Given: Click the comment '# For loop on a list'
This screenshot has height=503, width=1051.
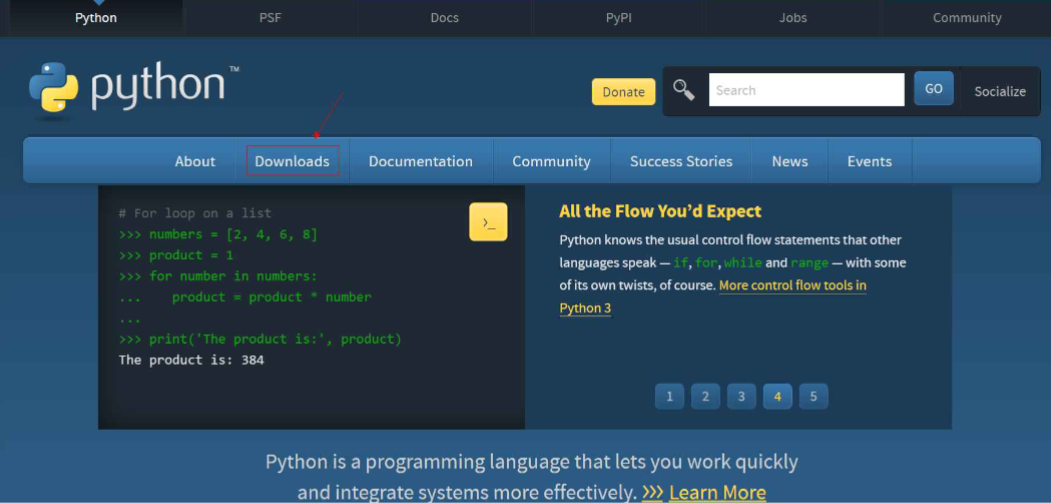Looking at the screenshot, I should click(195, 213).
